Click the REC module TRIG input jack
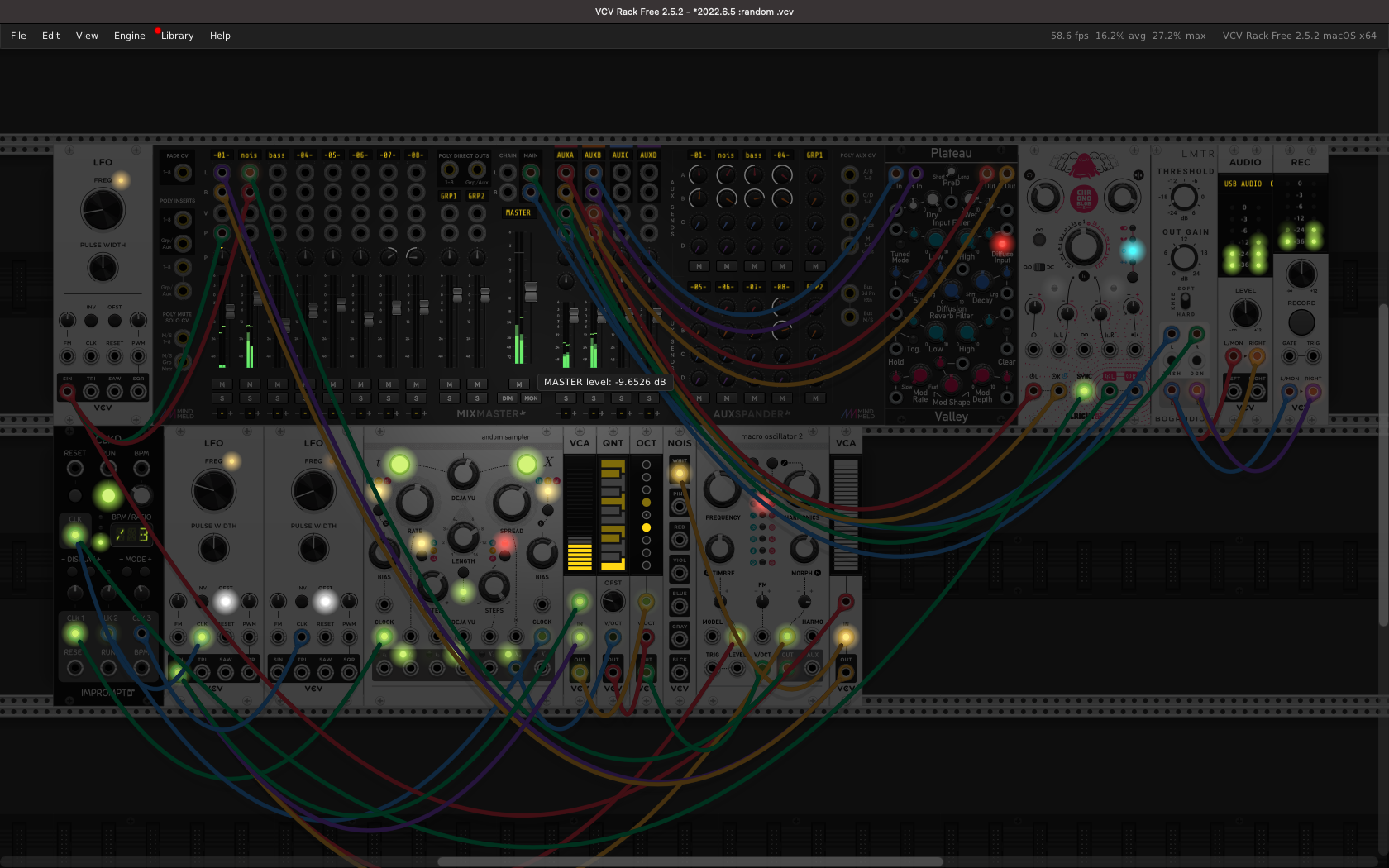Image resolution: width=1389 pixels, height=868 pixels. pyautogui.click(x=1313, y=356)
